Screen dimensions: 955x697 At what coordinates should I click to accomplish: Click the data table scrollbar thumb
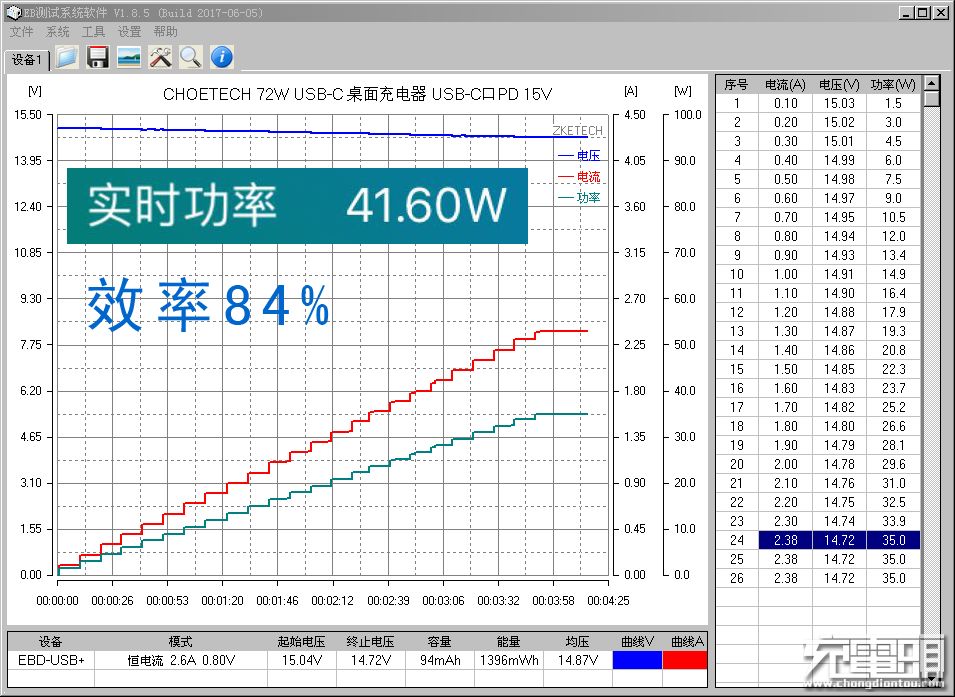931,99
